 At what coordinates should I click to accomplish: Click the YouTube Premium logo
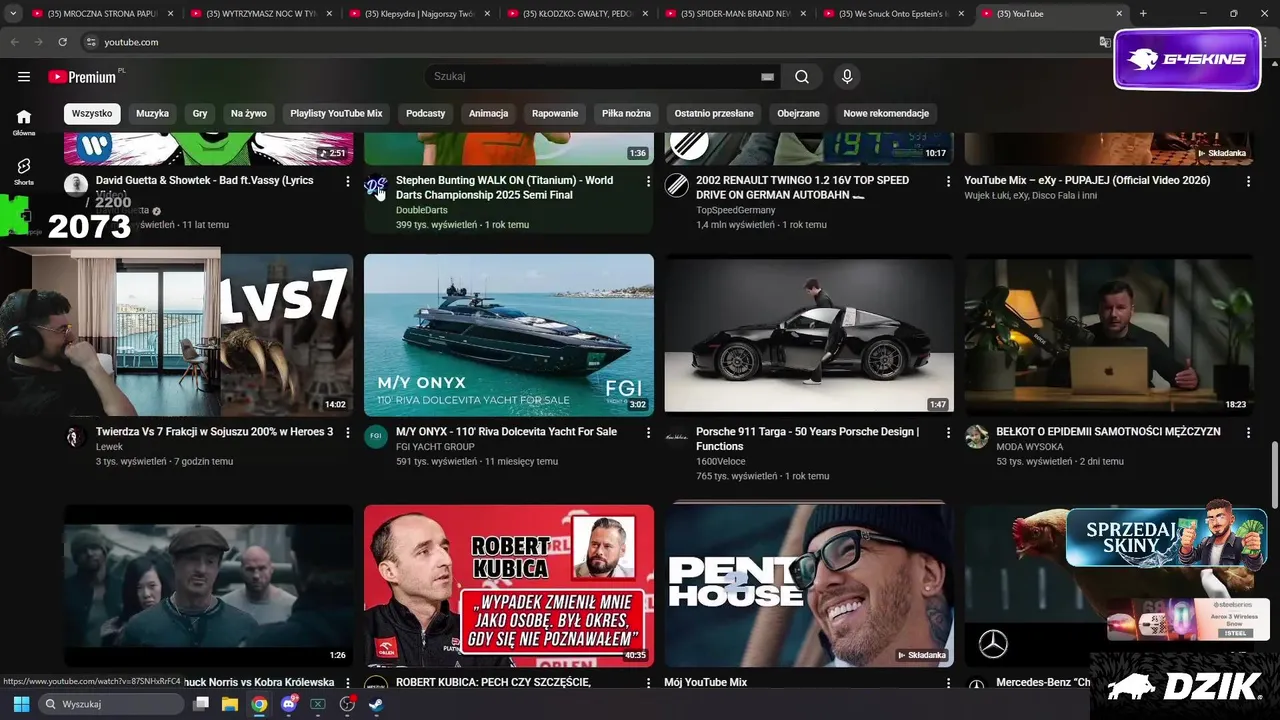click(82, 77)
